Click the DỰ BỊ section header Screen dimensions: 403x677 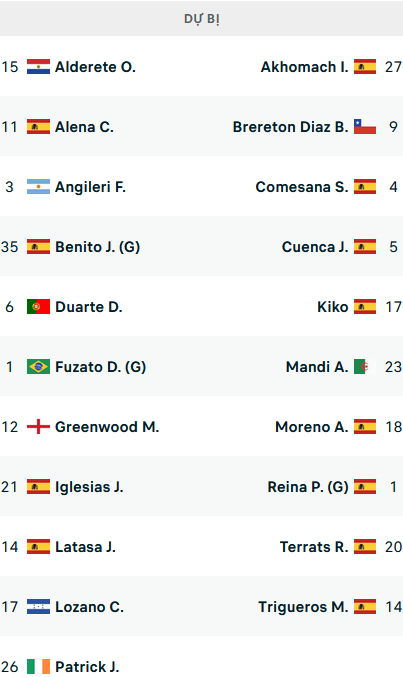point(202,19)
